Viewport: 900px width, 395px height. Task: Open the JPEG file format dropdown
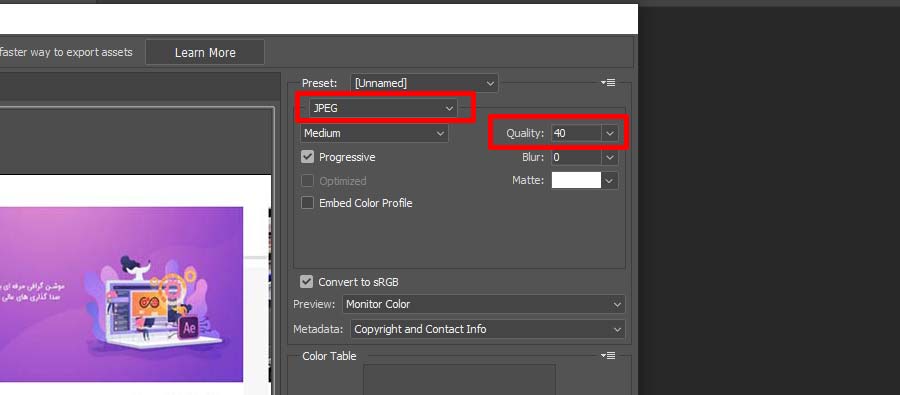coord(383,108)
